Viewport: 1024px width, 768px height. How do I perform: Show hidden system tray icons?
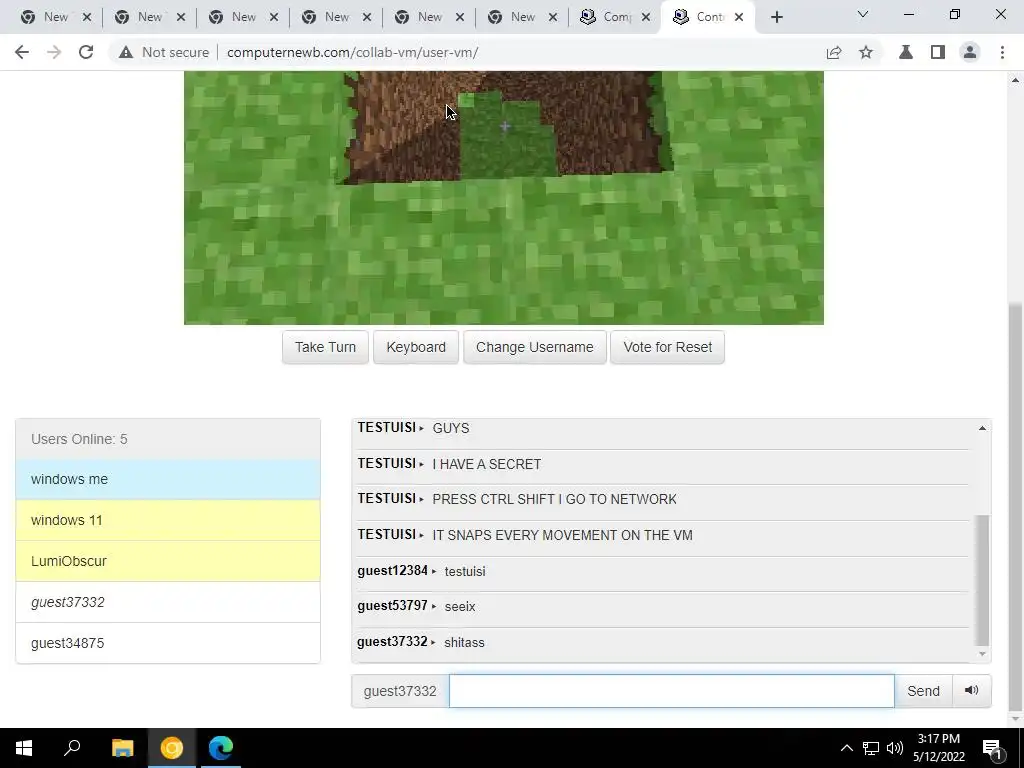[x=846, y=748]
